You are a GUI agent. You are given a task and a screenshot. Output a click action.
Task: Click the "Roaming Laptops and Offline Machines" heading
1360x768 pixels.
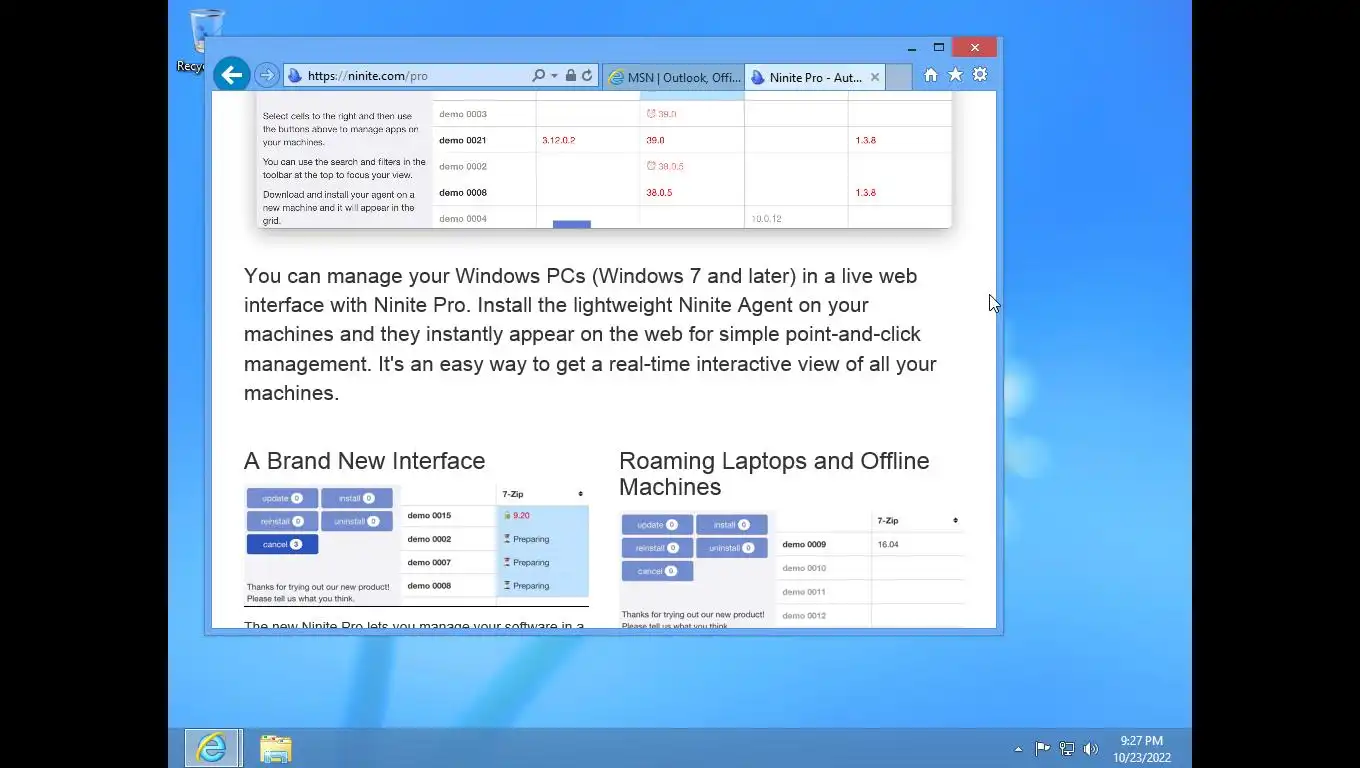[x=774, y=474]
